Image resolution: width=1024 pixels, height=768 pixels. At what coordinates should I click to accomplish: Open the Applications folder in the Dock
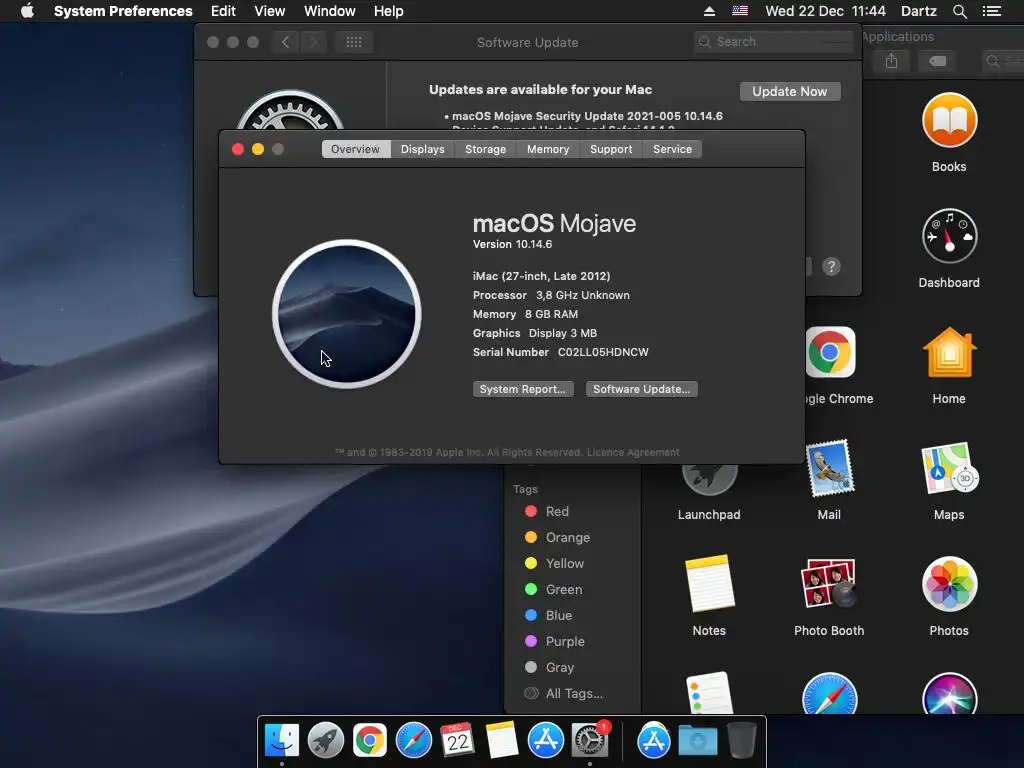pos(654,741)
